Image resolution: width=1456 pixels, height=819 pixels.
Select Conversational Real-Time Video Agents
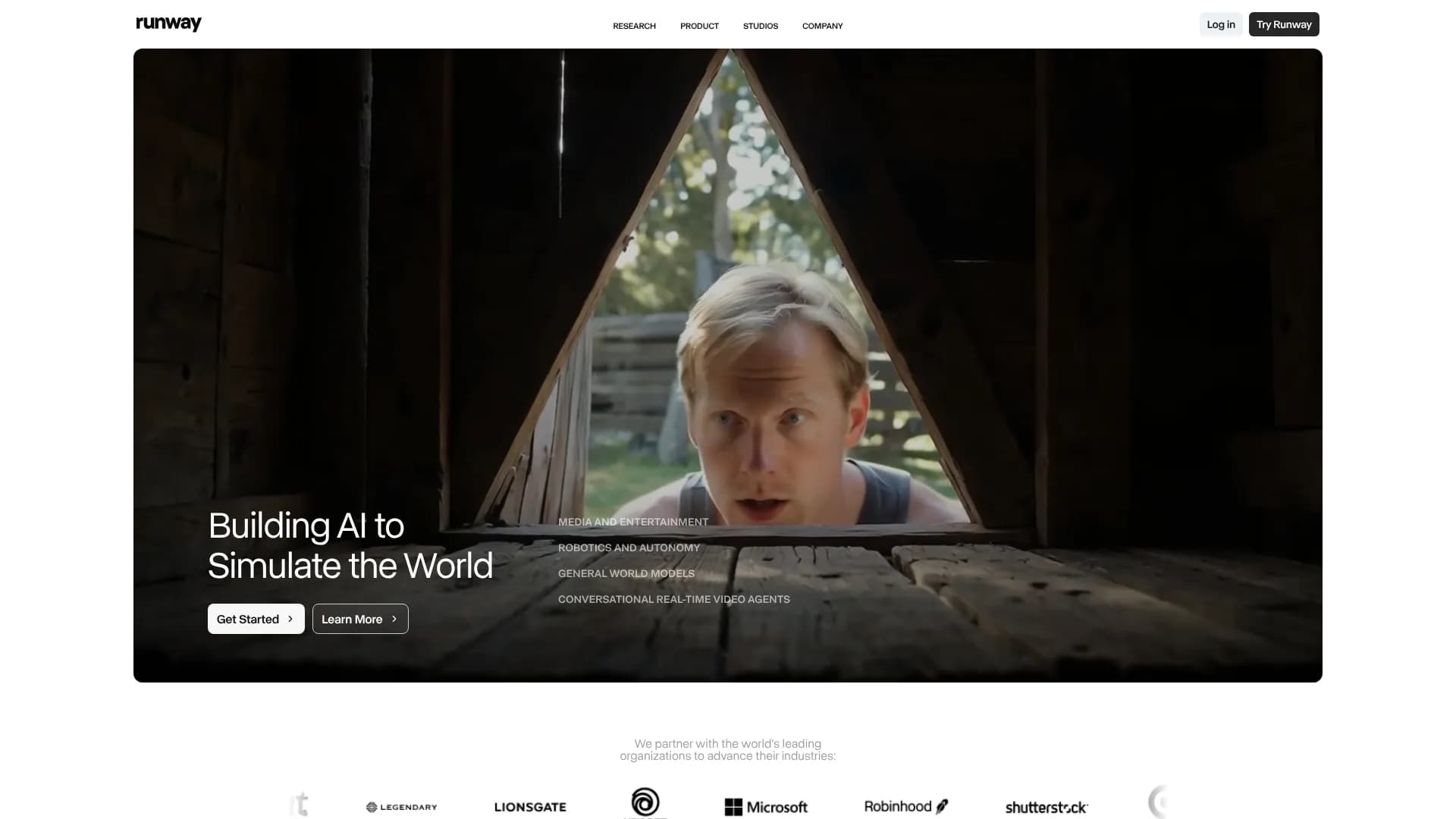[x=673, y=599]
